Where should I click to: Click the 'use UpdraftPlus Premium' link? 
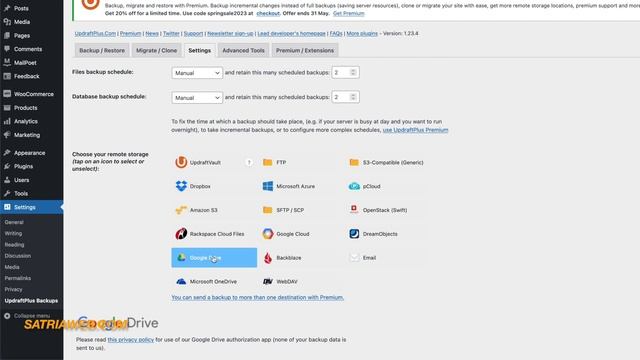coord(416,130)
